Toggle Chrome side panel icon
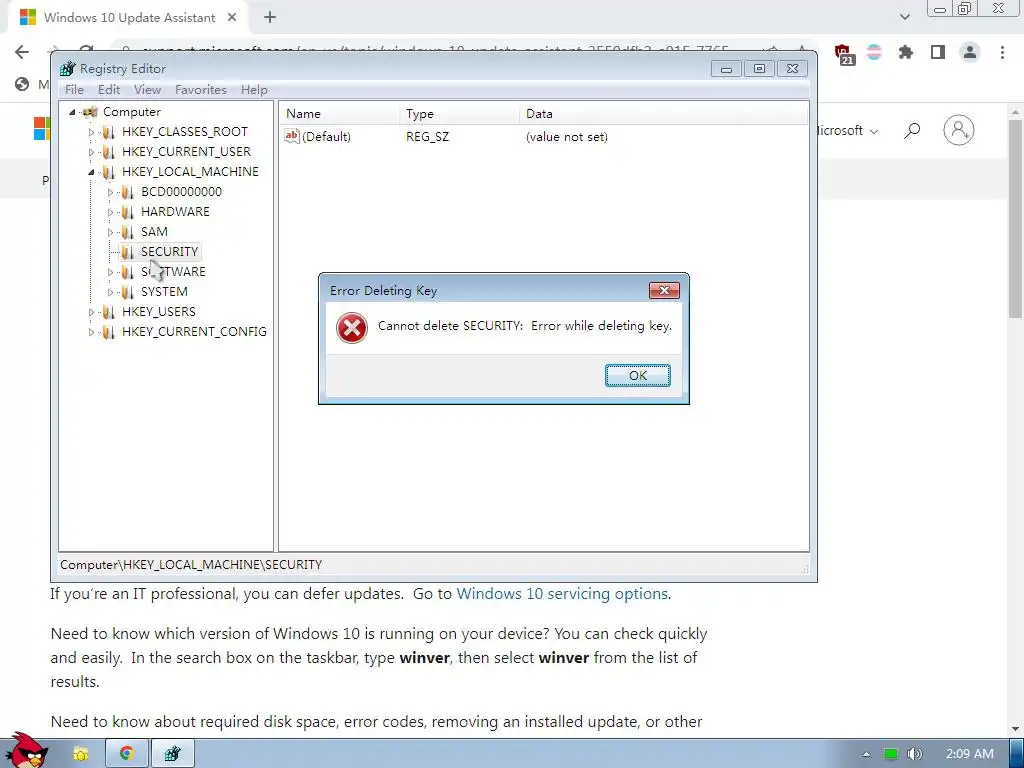This screenshot has width=1024, height=768. [938, 52]
